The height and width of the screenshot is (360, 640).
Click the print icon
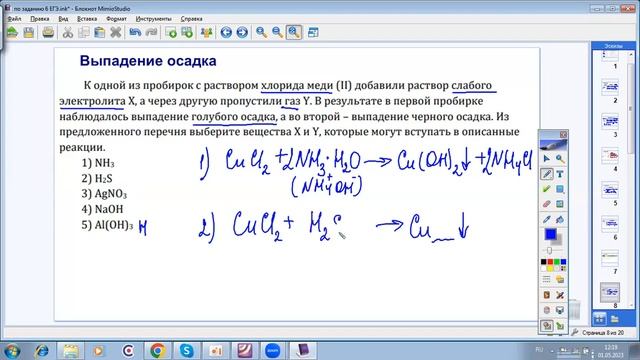coord(48,32)
